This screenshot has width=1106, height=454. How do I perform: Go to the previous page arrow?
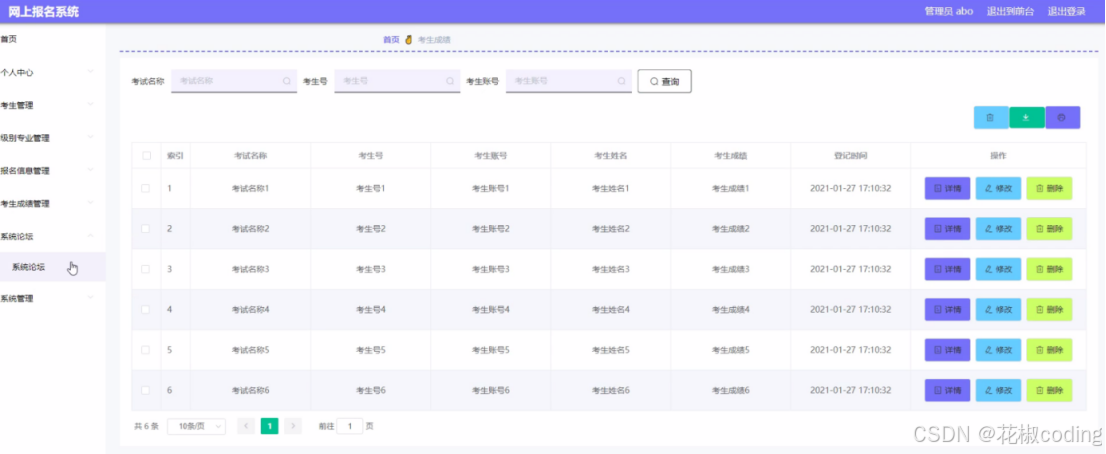(246, 426)
